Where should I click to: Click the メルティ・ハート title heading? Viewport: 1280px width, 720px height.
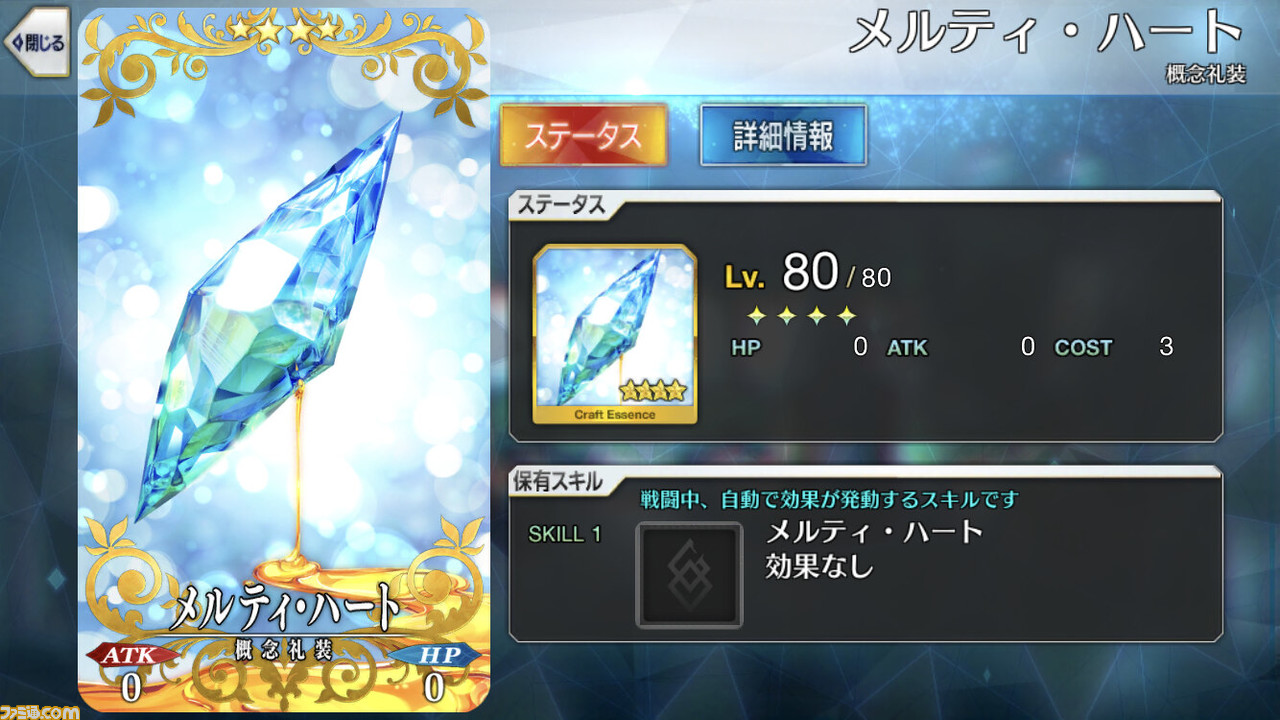(x=1045, y=33)
